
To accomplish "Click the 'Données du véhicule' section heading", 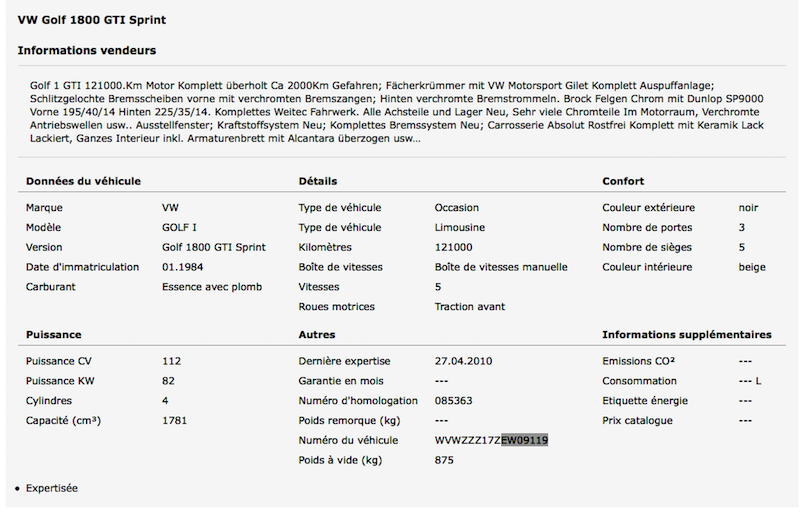I will (x=83, y=181).
